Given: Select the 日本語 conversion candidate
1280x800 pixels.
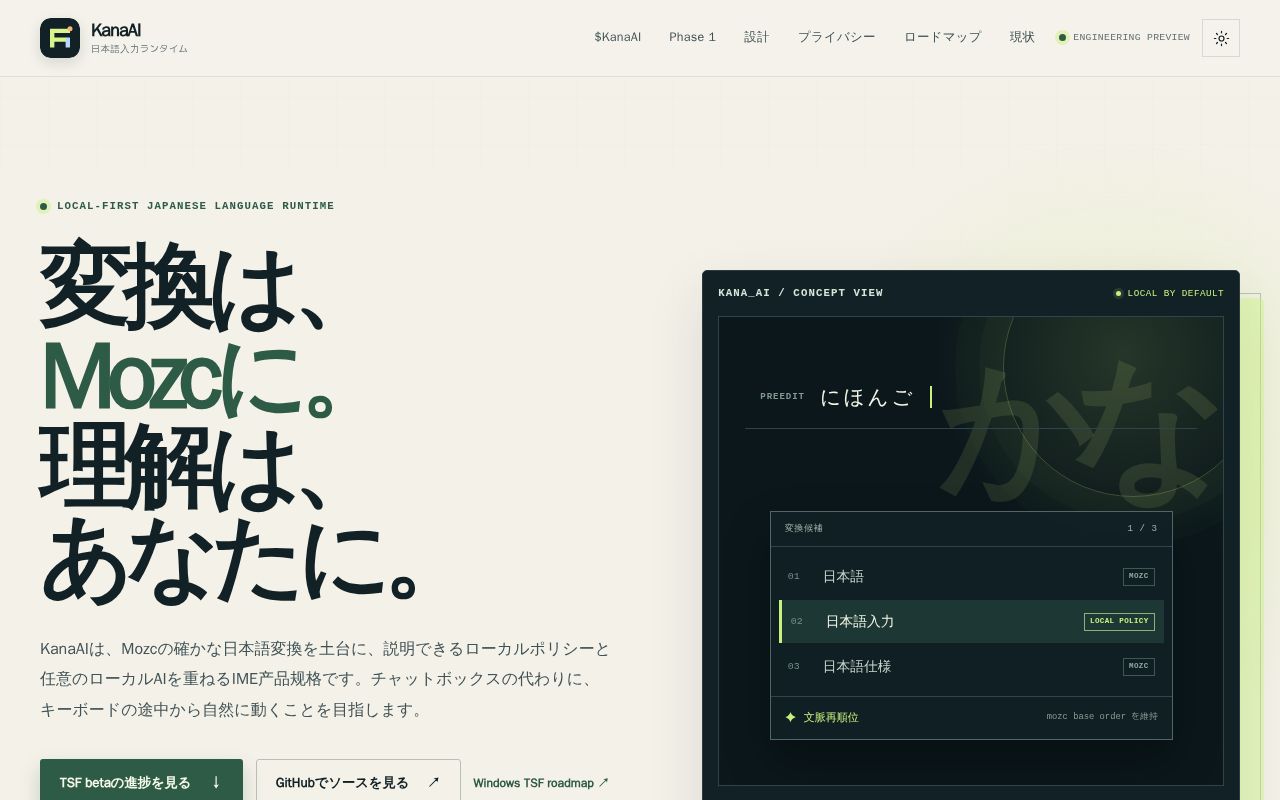Looking at the screenshot, I should (x=971, y=576).
